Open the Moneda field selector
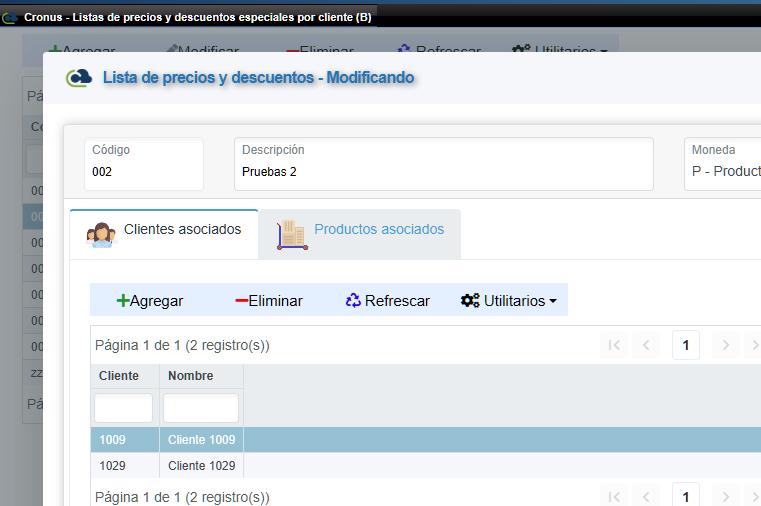 725,171
